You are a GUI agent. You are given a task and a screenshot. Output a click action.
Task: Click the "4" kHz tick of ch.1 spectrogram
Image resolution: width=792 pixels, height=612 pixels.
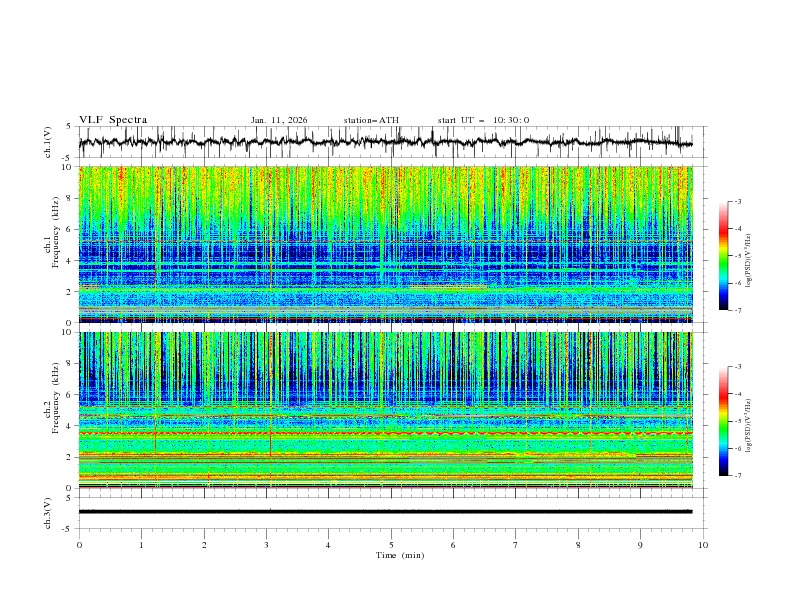click(x=70, y=261)
